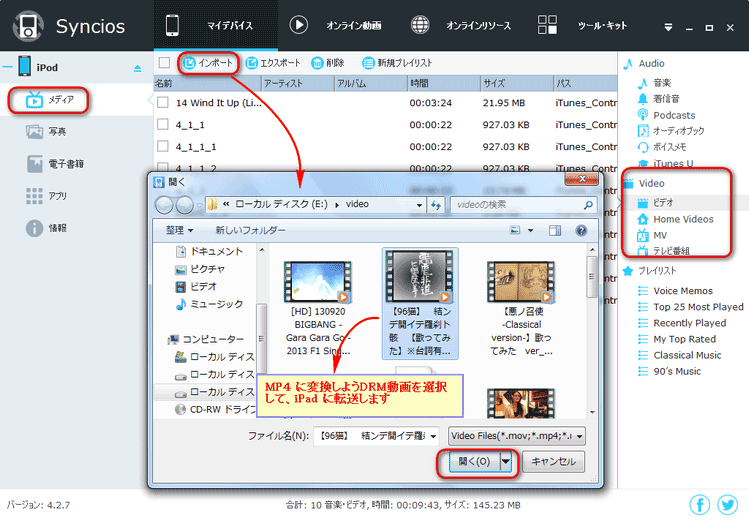Select MV category

pos(653,235)
